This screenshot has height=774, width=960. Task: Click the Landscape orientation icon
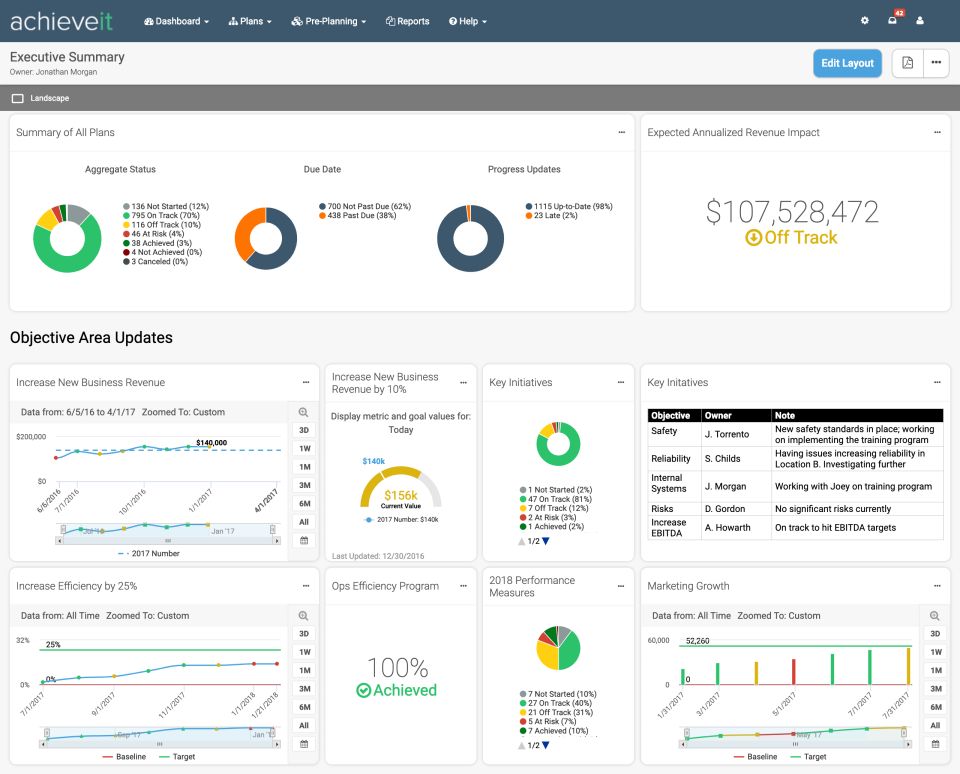tap(18, 99)
